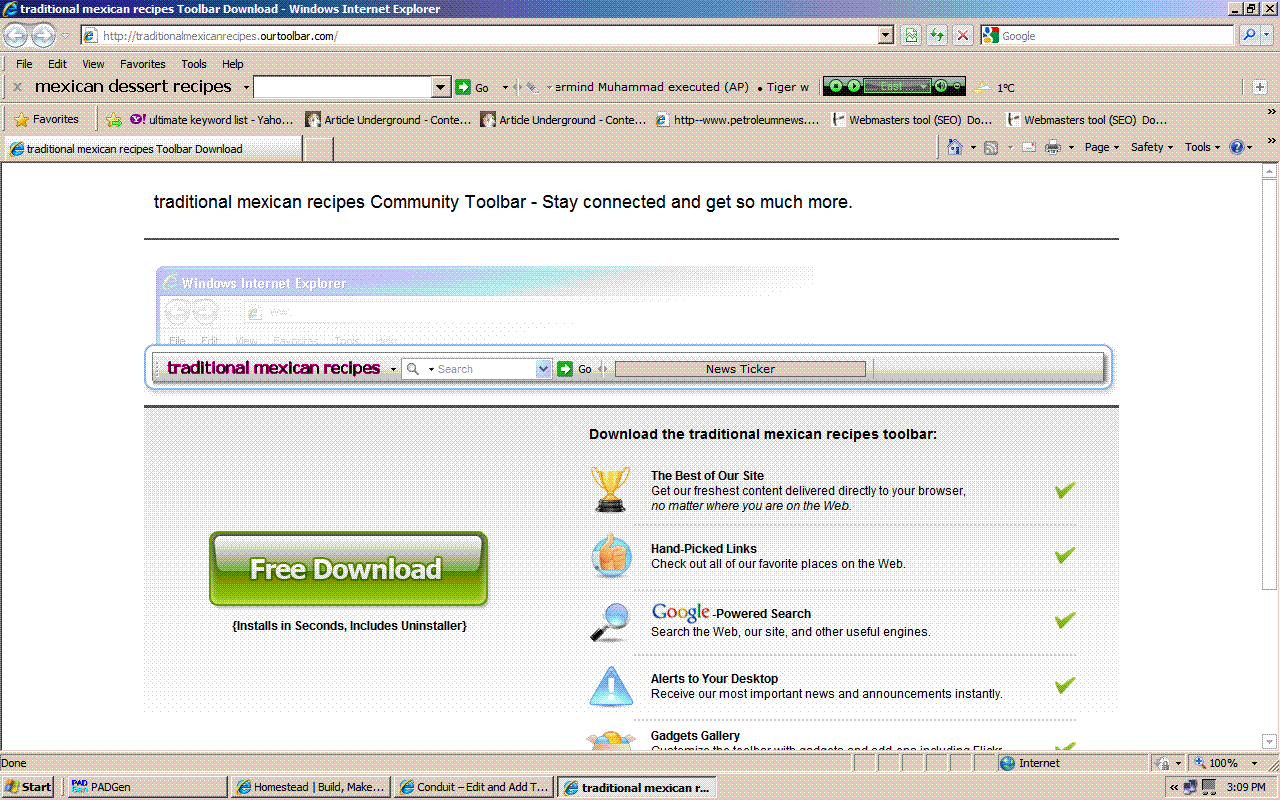
Task: Click the checkmark beside Google-Powered Search
Action: (x=1065, y=620)
